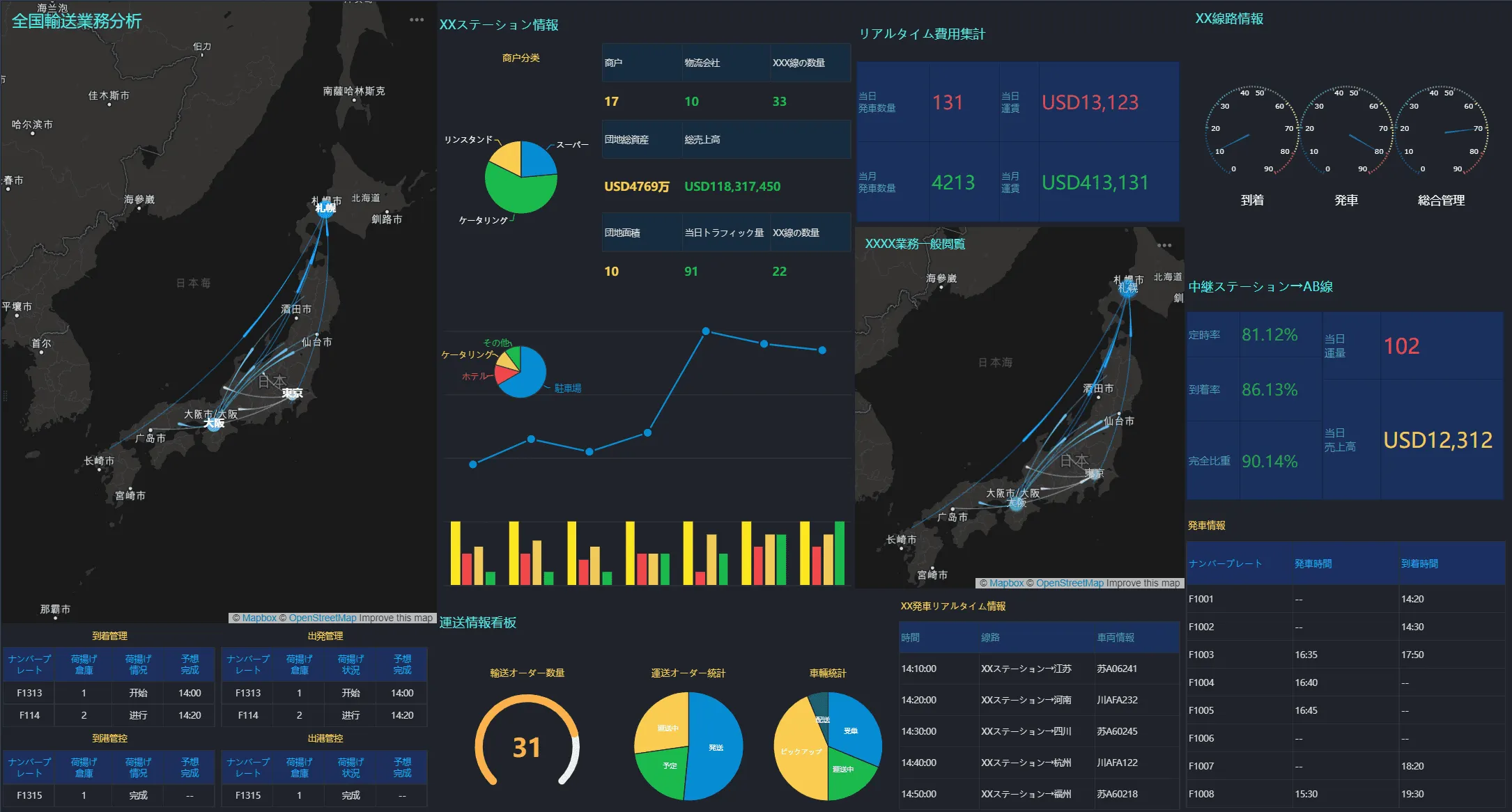Click the 運送情報看板 section title
This screenshot has height=812, width=1512.
pos(478,623)
